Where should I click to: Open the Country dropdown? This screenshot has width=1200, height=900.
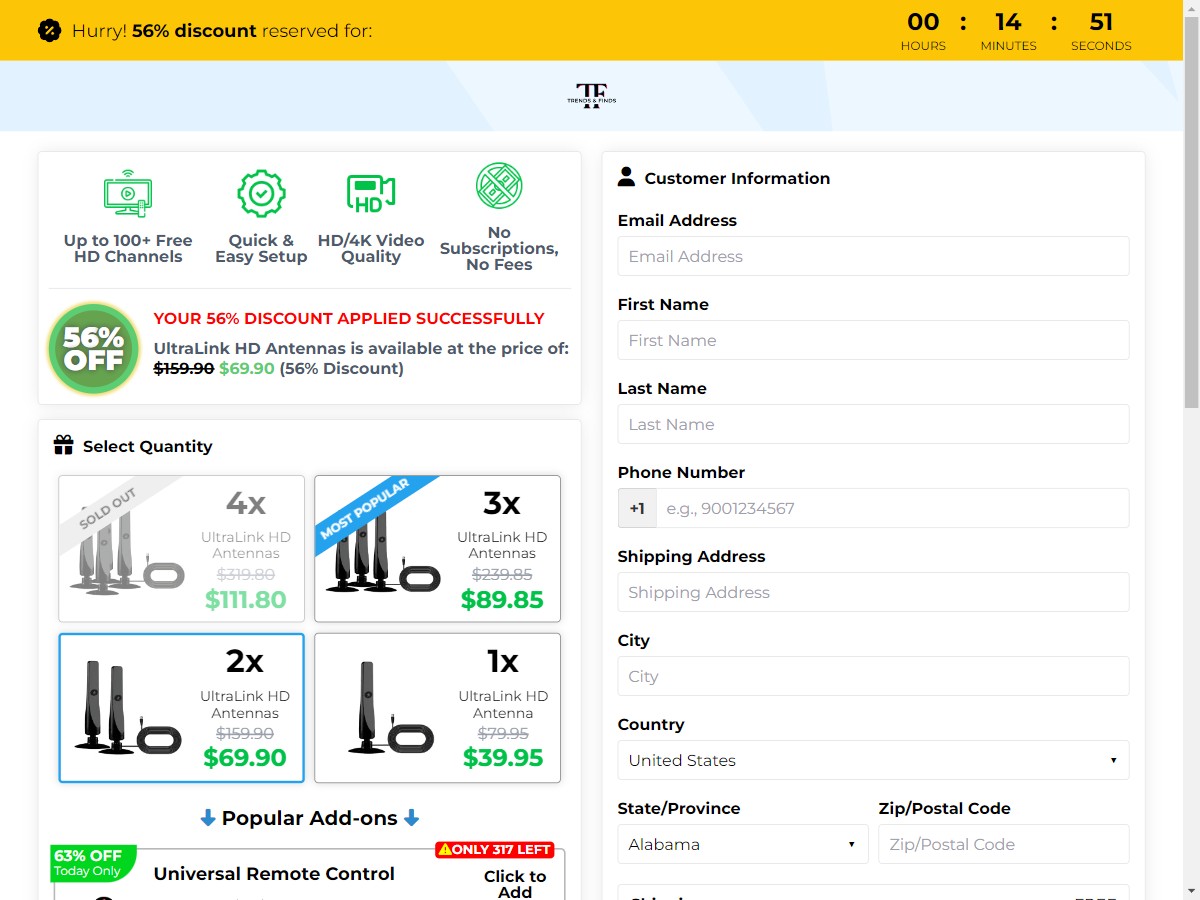pyautogui.click(x=873, y=760)
